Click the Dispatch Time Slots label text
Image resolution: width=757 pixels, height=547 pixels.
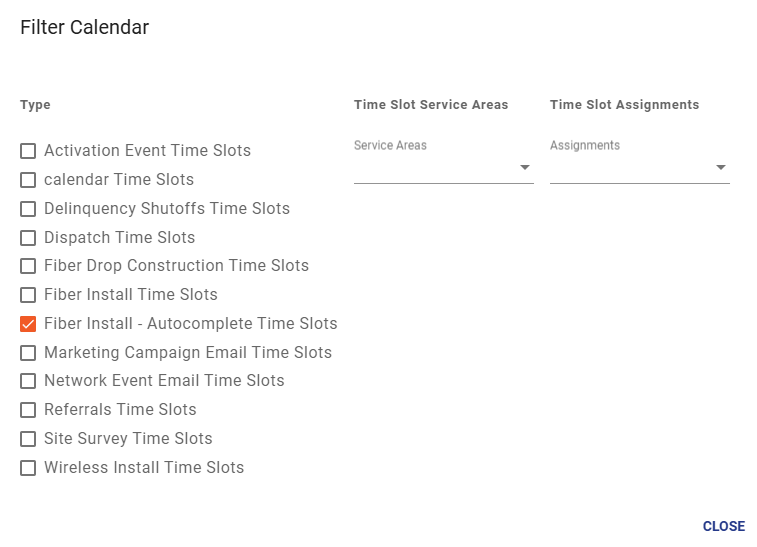pyautogui.click(x=120, y=238)
